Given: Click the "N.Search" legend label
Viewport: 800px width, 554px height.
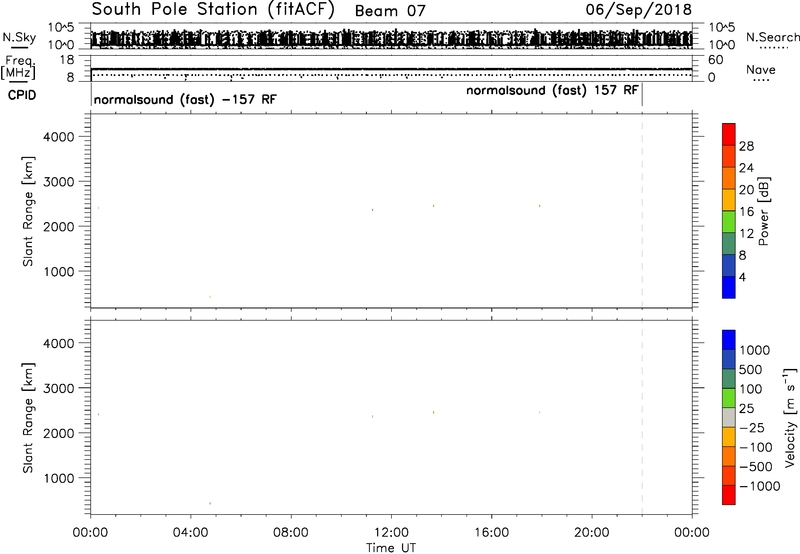Looking at the screenshot, I should (x=772, y=37).
